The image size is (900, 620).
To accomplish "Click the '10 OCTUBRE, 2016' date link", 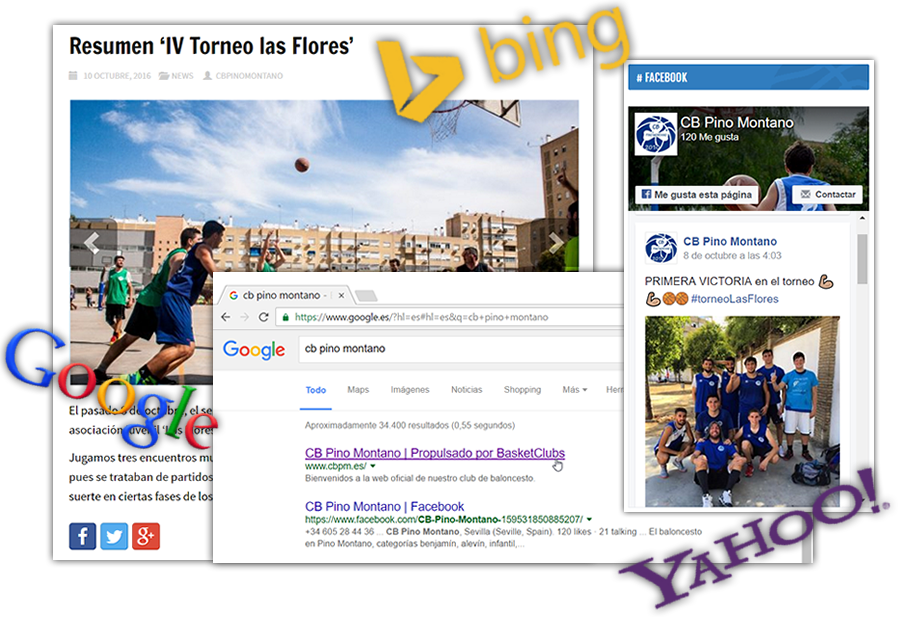I will pyautogui.click(x=117, y=75).
